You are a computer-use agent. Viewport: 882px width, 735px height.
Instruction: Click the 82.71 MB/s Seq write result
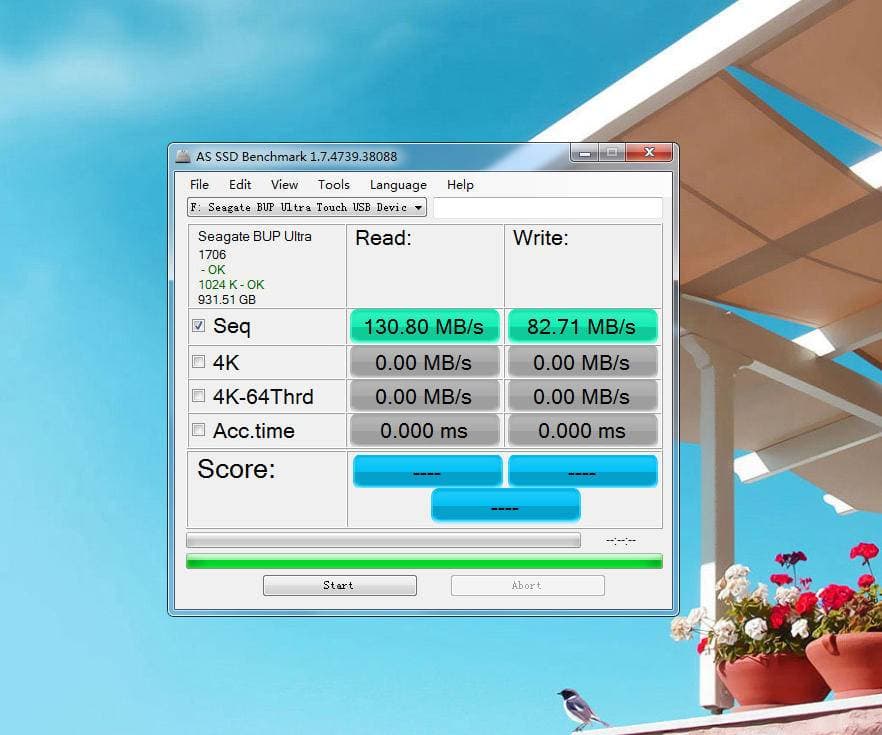(x=582, y=326)
